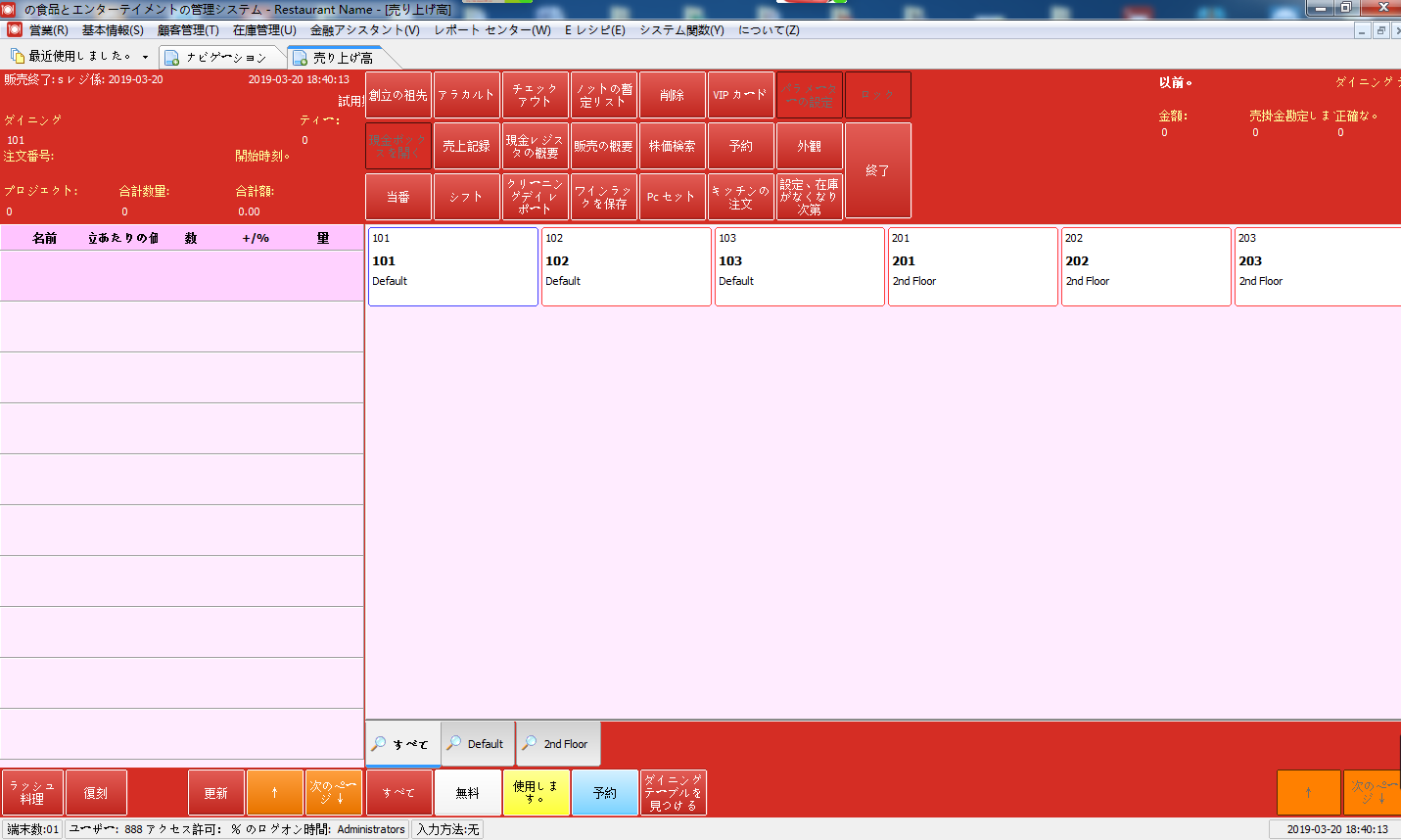Select dining table 202 on 2nd Floor

(1146, 266)
